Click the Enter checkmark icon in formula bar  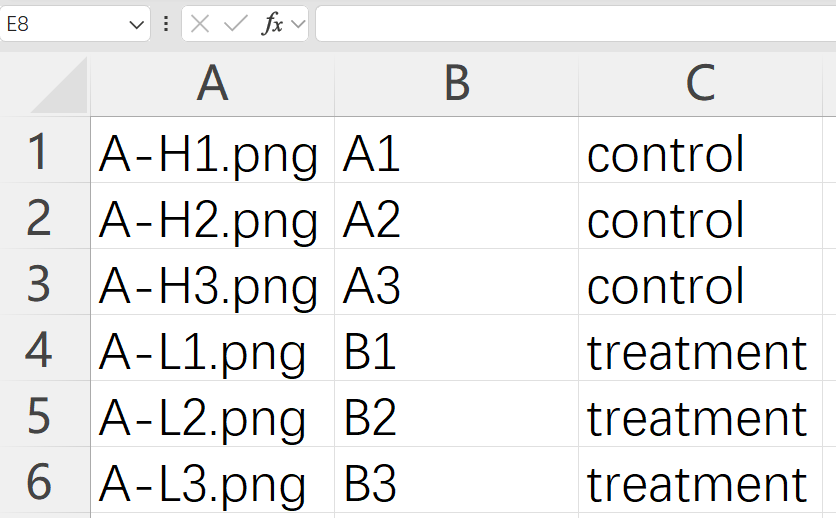235,24
